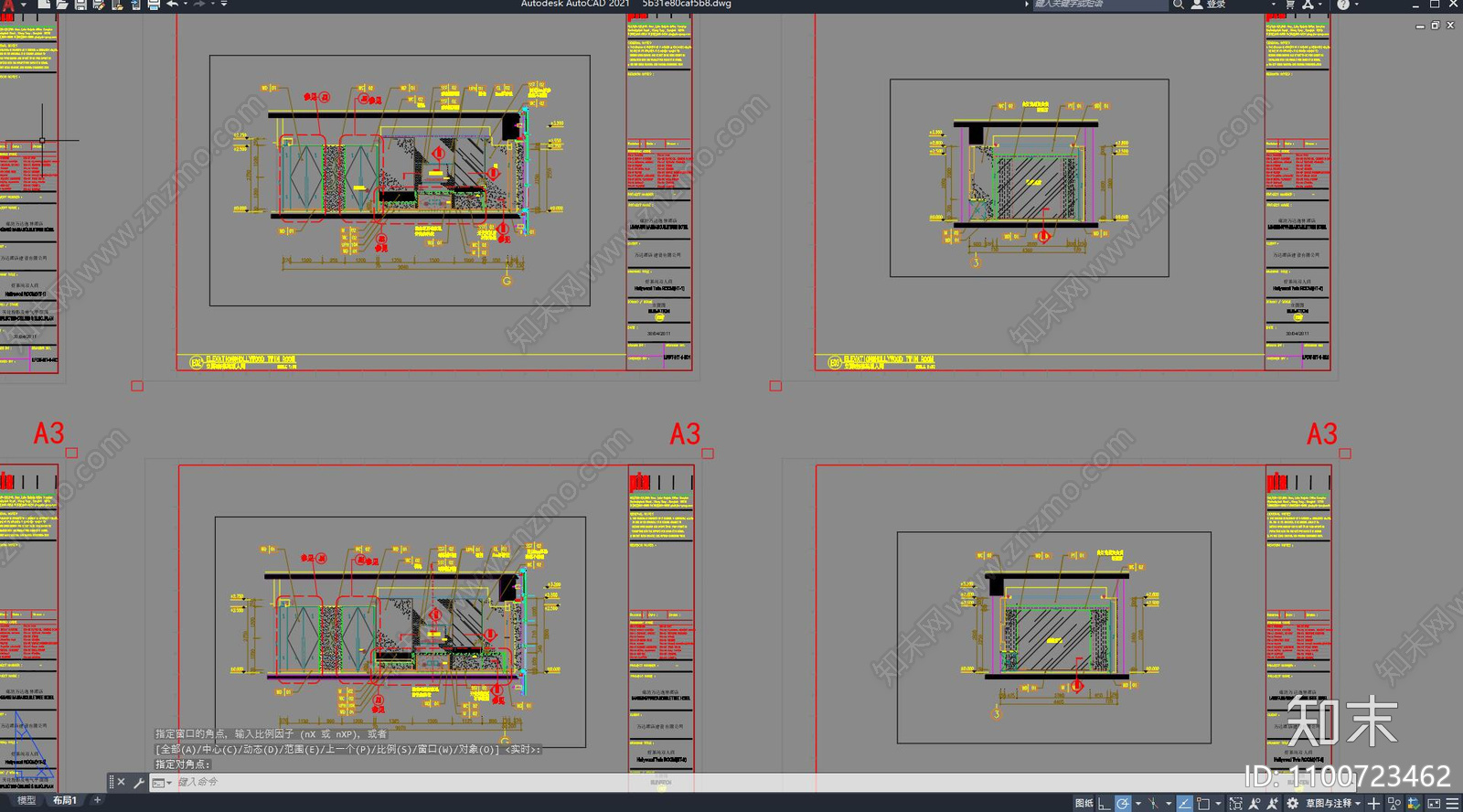Viewport: 1463px width, 812px height.
Task: Toggle ortho mode in status bar
Action: [1105, 804]
